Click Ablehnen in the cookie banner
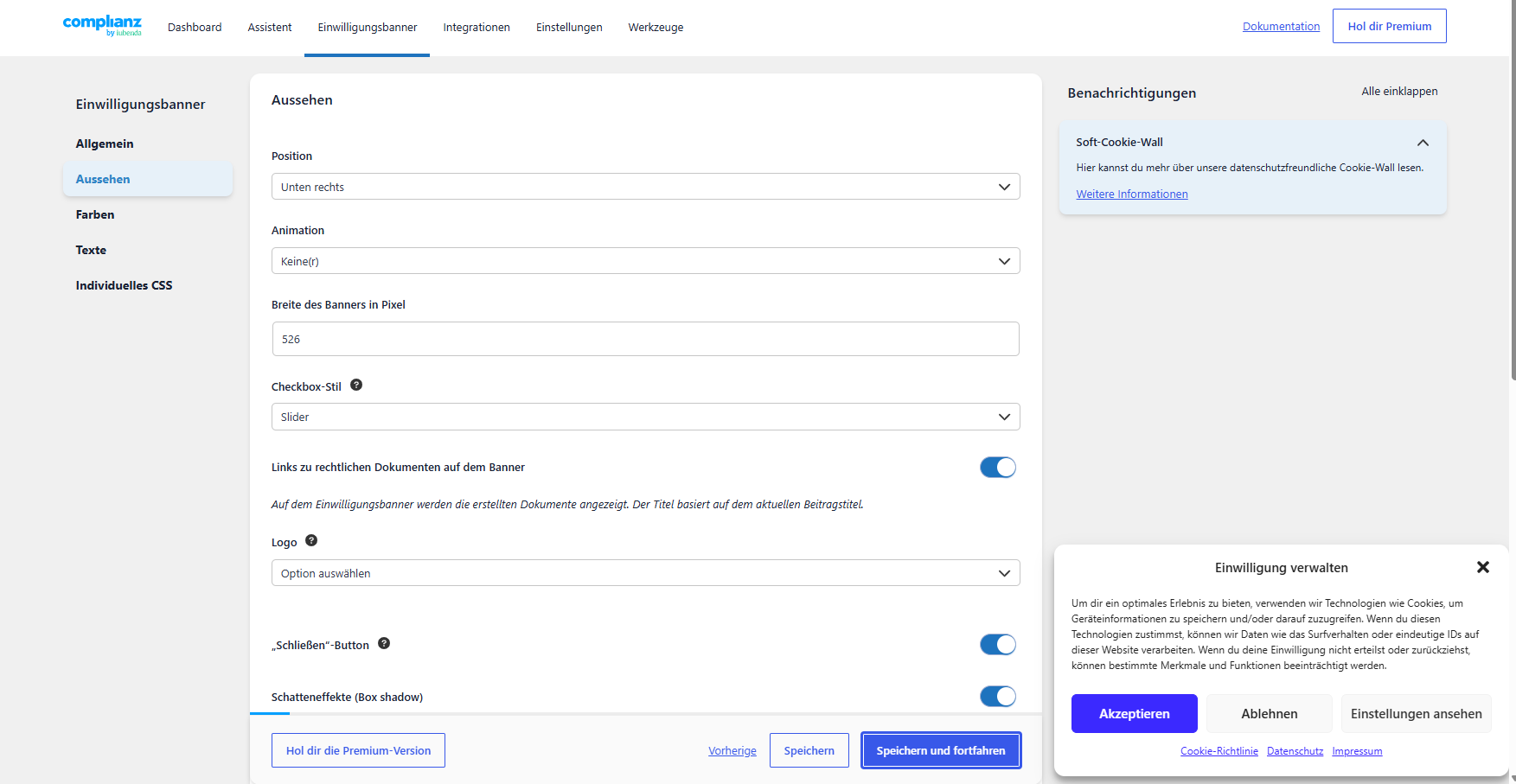This screenshot has width=1516, height=784. point(1270,714)
